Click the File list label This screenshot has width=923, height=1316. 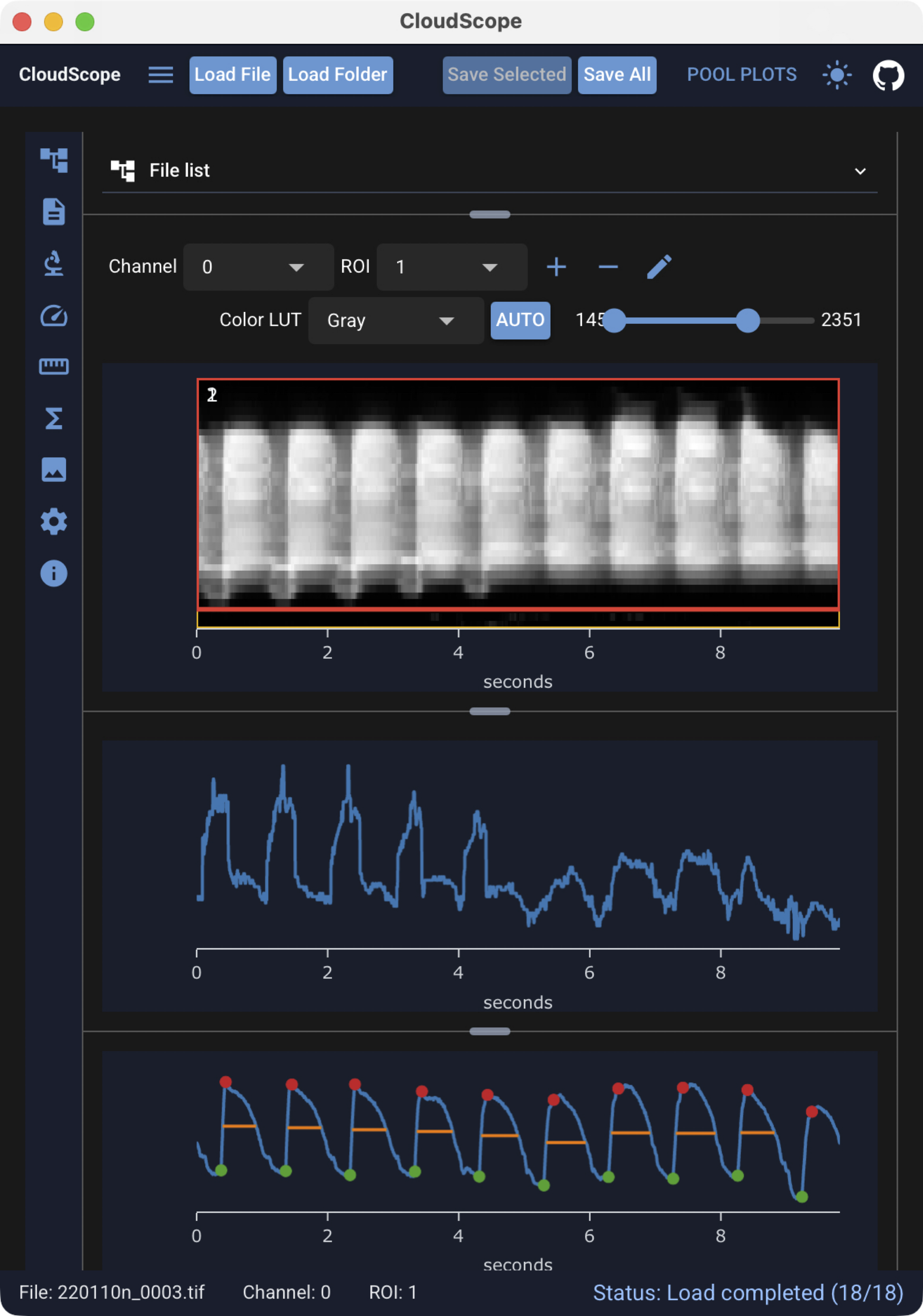pyautogui.click(x=179, y=171)
